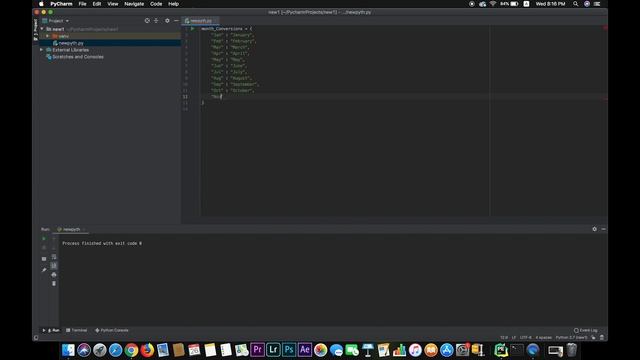The height and width of the screenshot is (360, 640).
Task: Open PyCharm icon in the Dock
Action: [x=501, y=350]
